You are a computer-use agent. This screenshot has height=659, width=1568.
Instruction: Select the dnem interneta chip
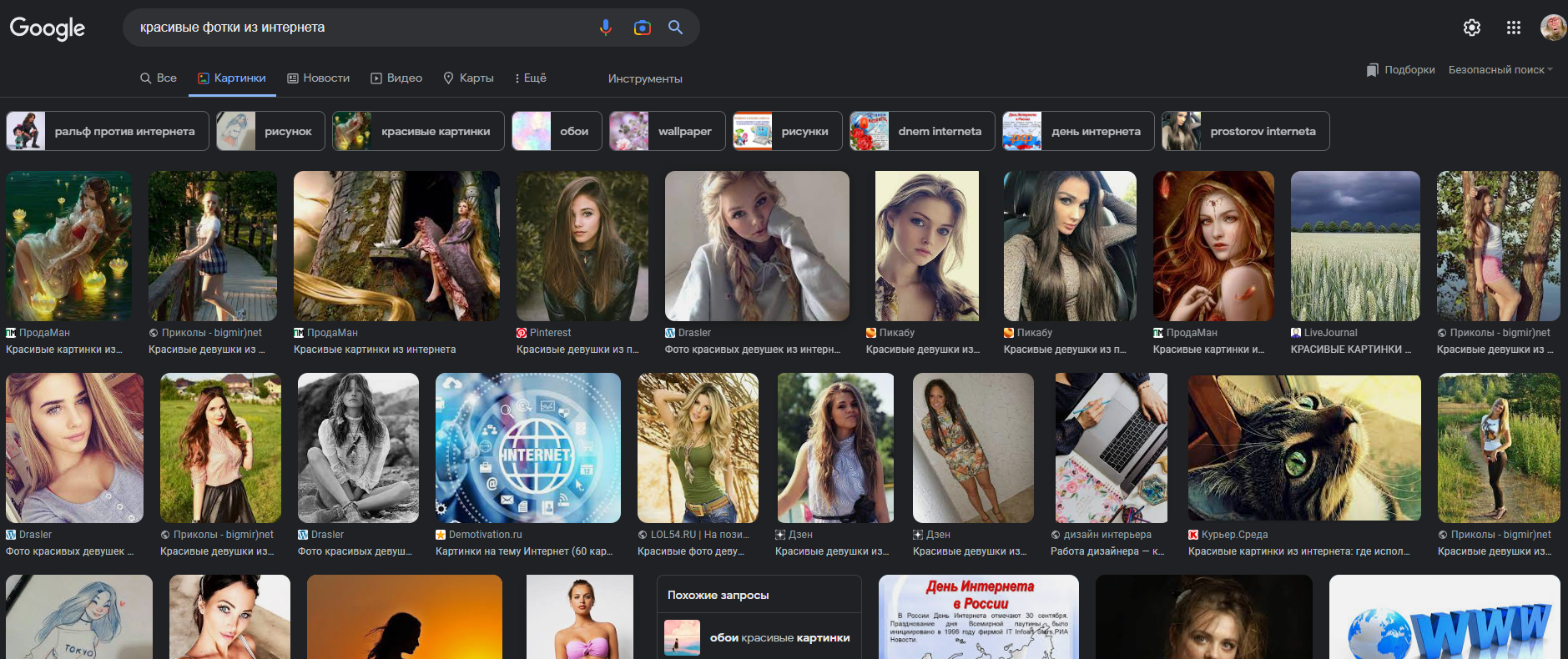922,131
